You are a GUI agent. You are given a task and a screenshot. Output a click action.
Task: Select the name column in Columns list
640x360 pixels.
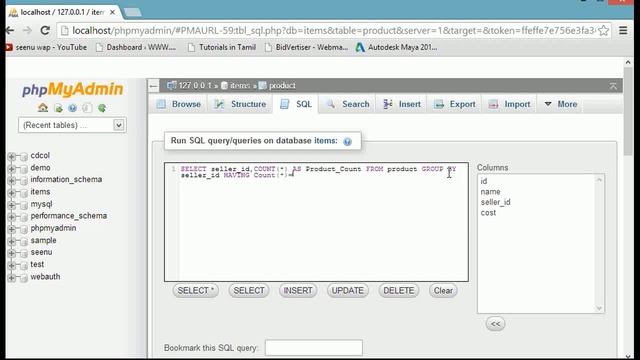pyautogui.click(x=490, y=192)
